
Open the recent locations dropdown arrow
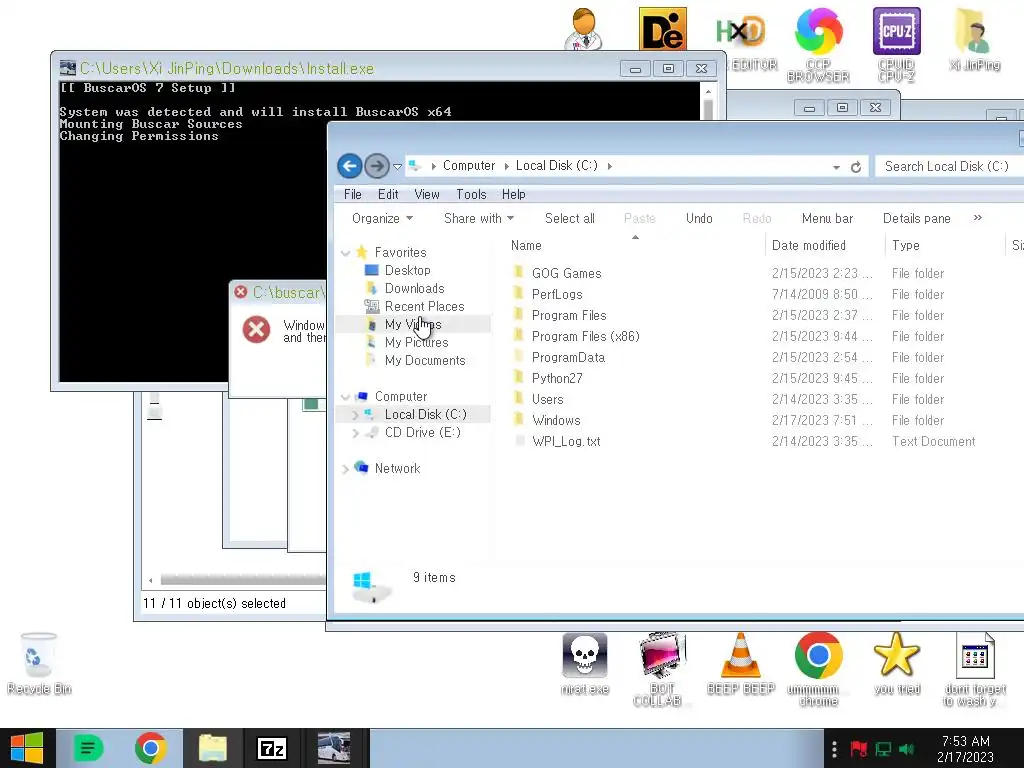pyautogui.click(x=397, y=167)
